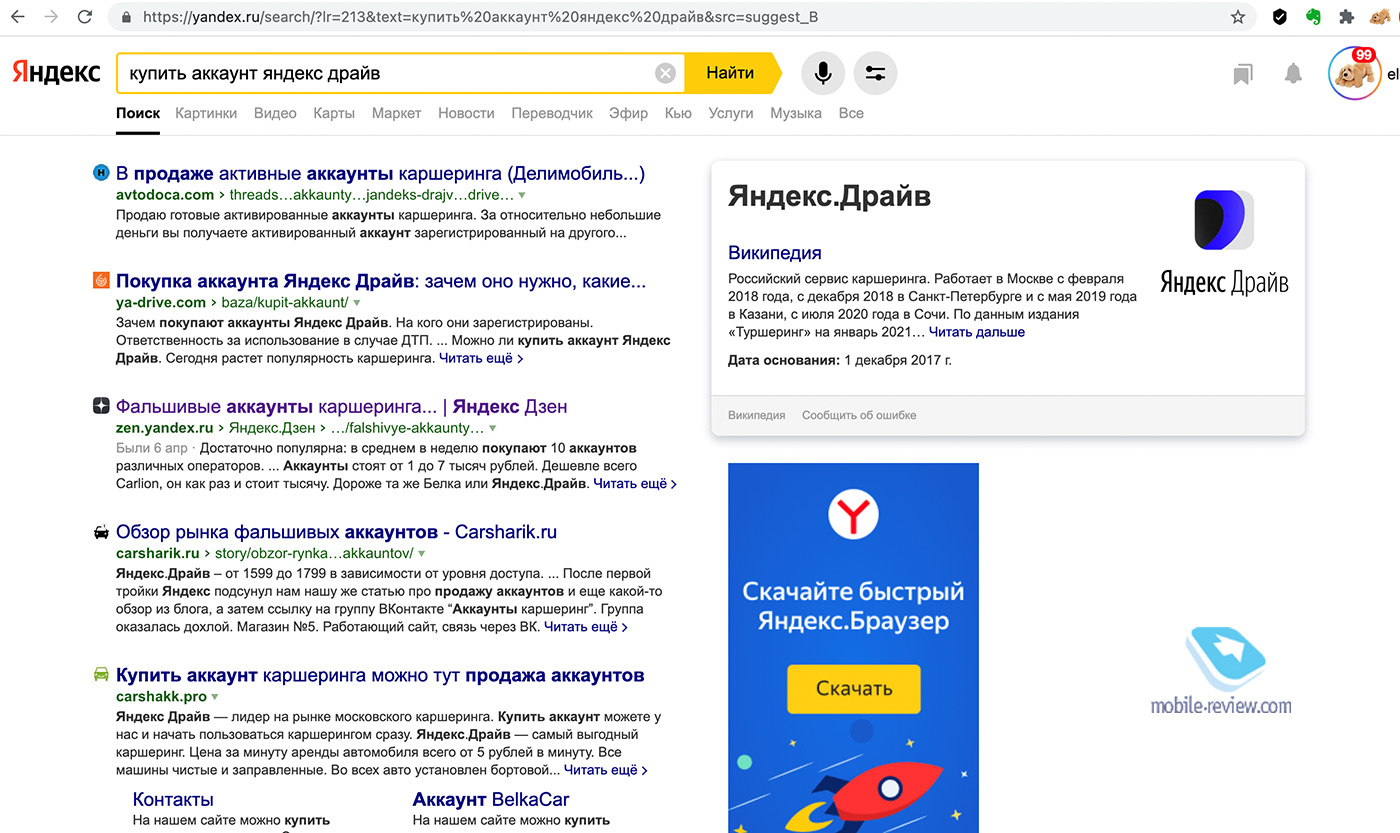Click the carshakk.pro car favicon

coord(101,675)
